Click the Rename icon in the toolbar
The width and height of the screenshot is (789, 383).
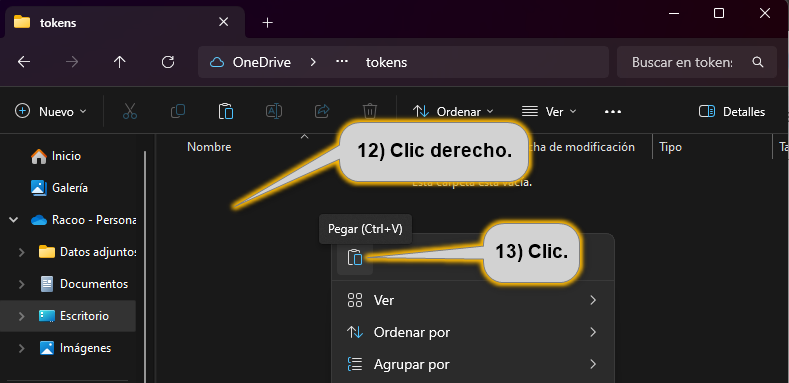coord(274,111)
